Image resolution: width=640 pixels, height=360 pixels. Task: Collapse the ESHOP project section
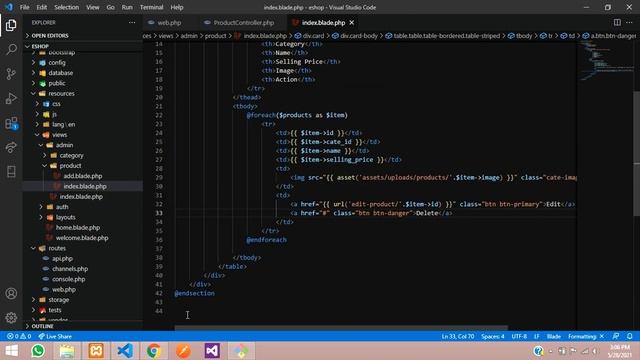[40, 46]
